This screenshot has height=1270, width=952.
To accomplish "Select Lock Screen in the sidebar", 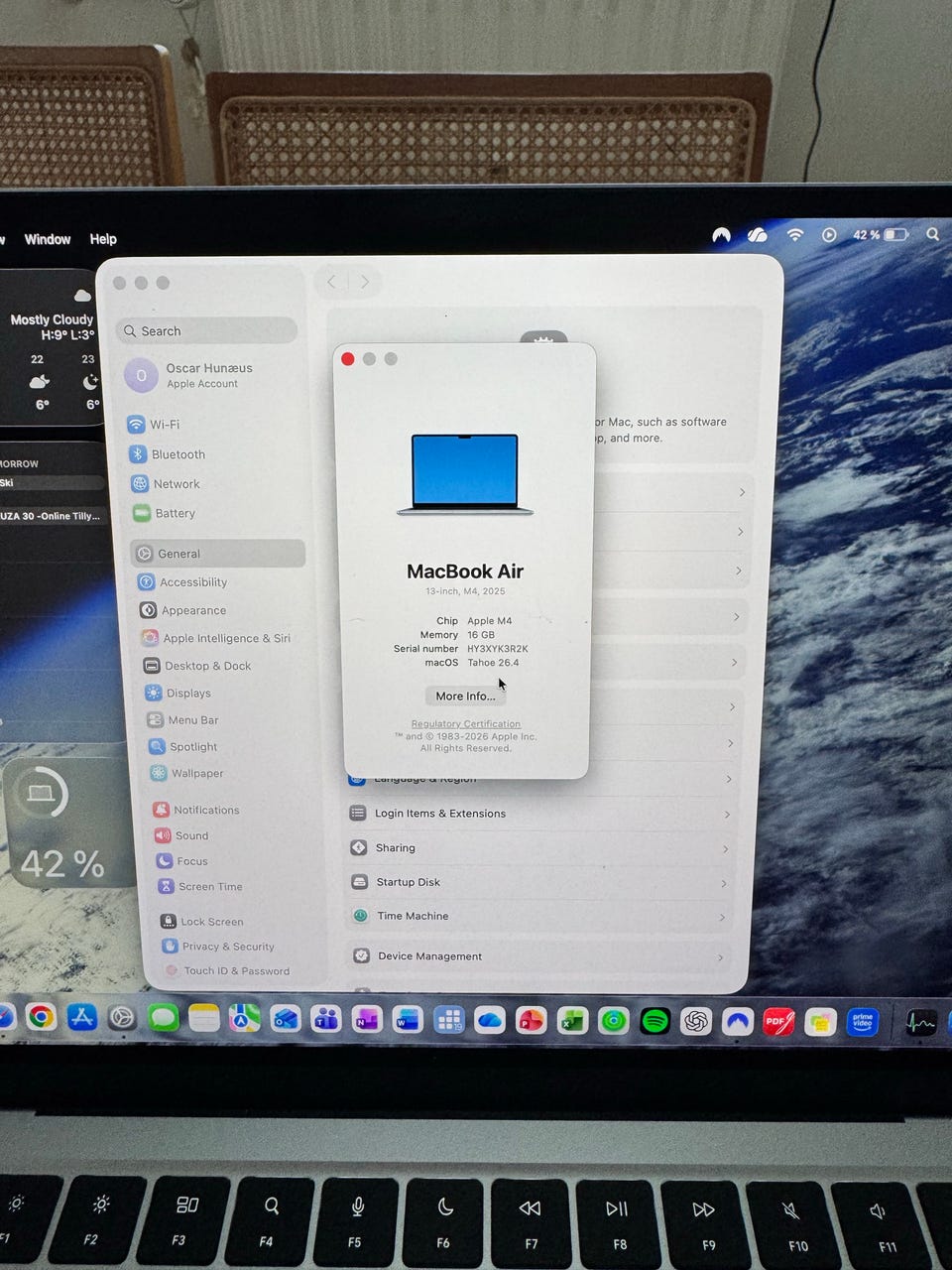I will click(202, 921).
